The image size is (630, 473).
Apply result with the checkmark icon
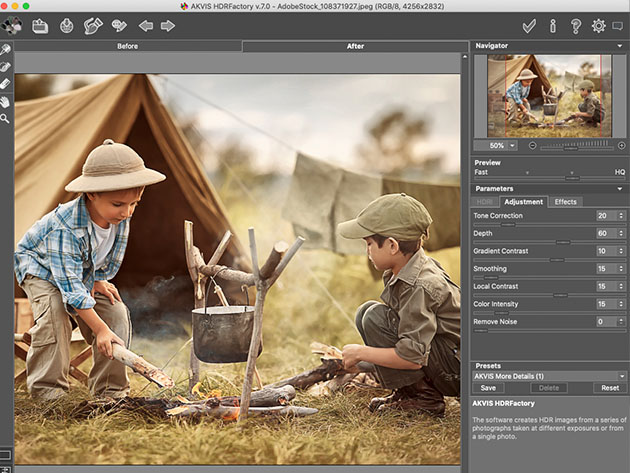click(x=529, y=25)
